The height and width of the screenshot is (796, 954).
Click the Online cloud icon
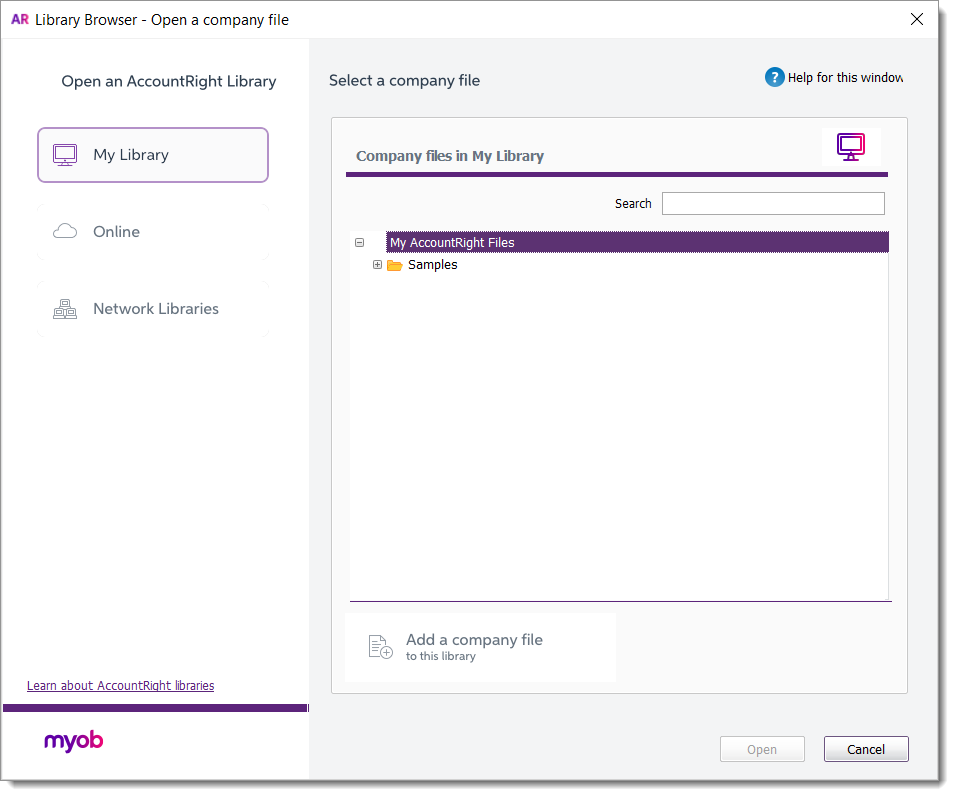tap(65, 231)
